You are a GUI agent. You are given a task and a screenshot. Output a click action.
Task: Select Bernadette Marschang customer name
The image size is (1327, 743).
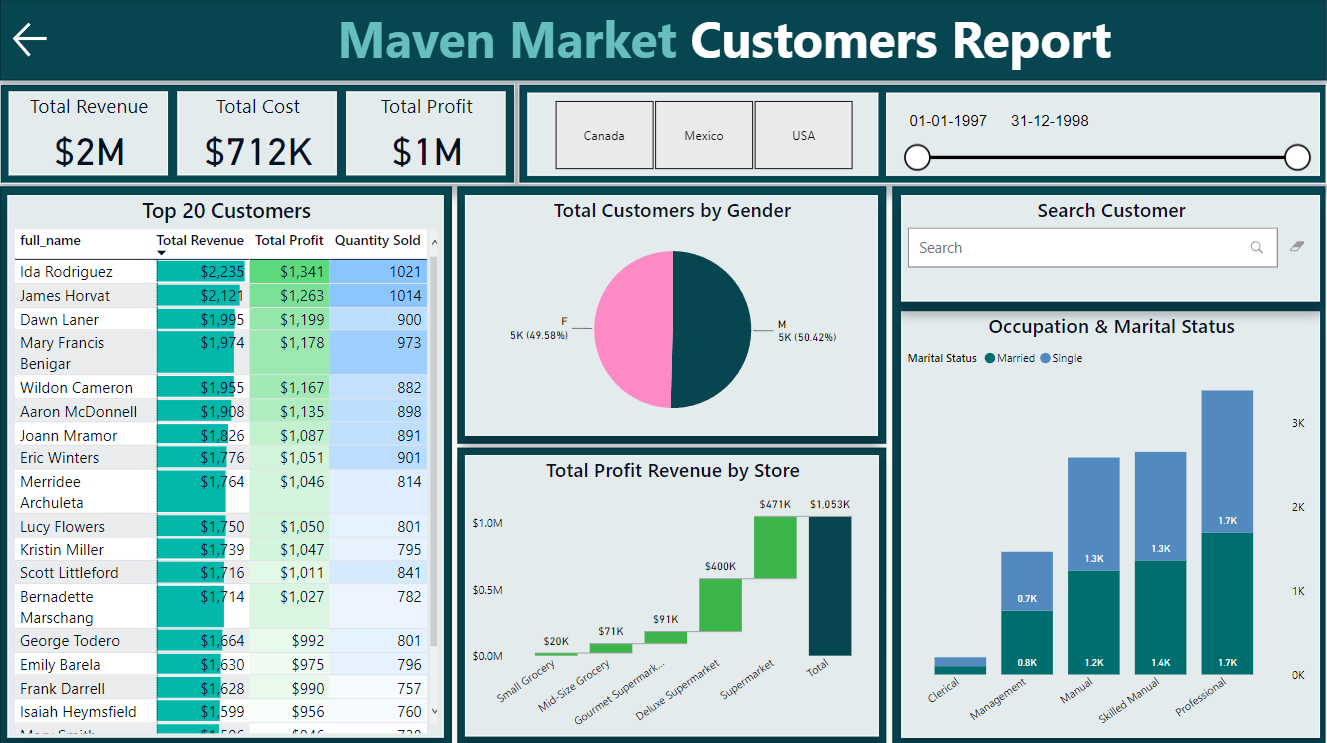(x=57, y=607)
